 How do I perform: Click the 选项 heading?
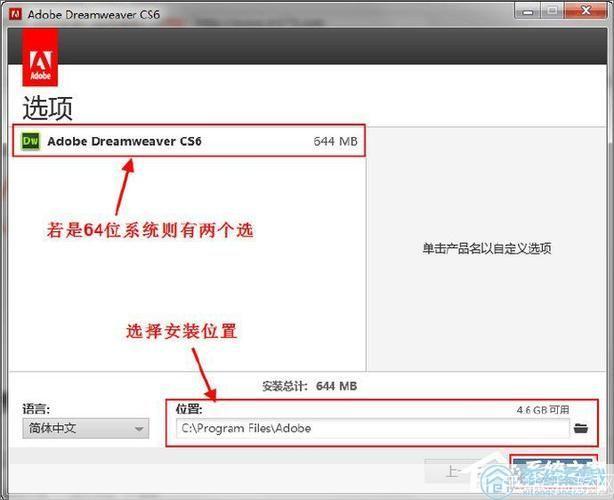(47, 108)
